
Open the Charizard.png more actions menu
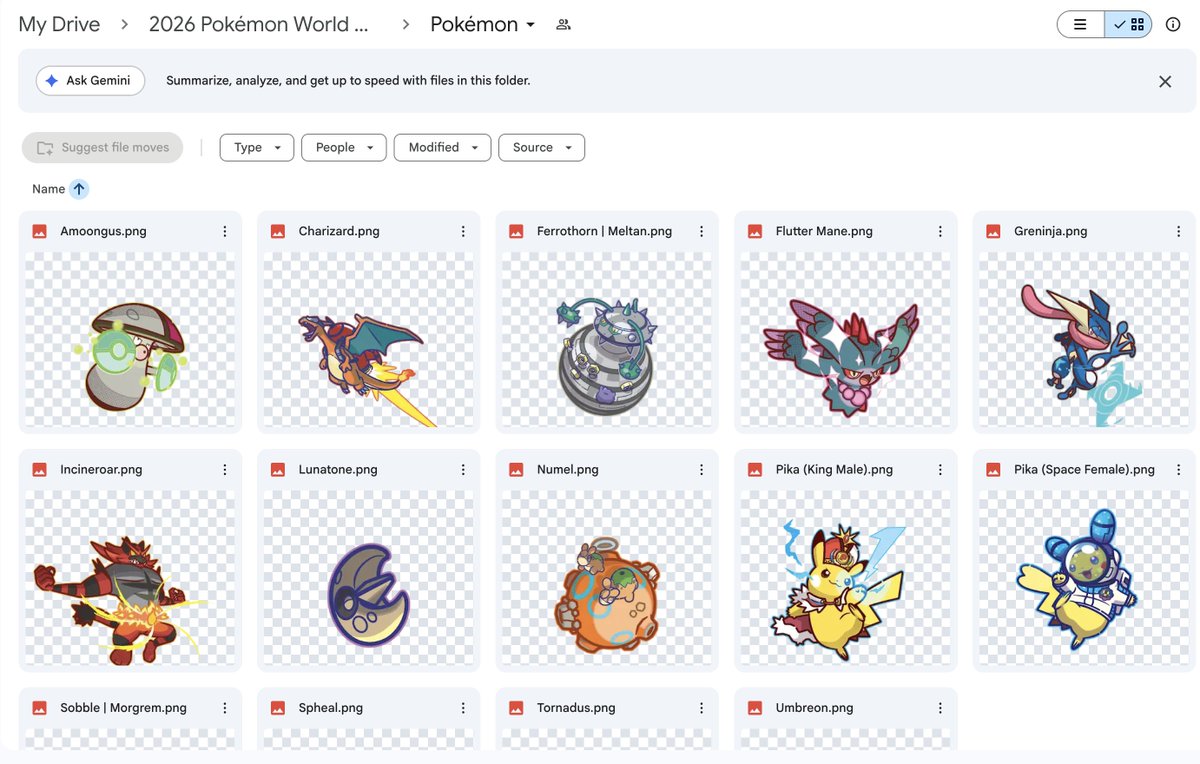tap(463, 231)
